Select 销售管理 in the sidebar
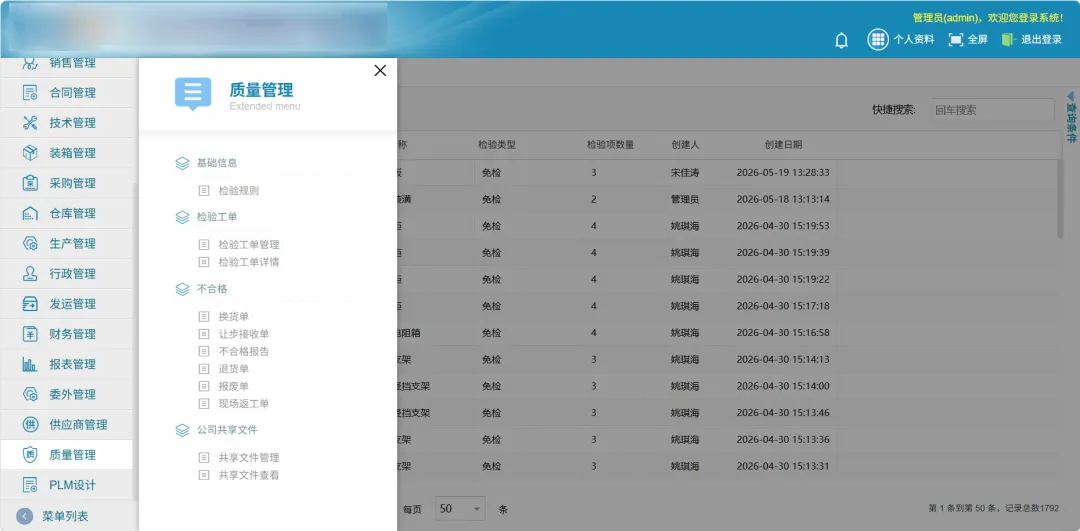The image size is (1080, 531). [66, 64]
